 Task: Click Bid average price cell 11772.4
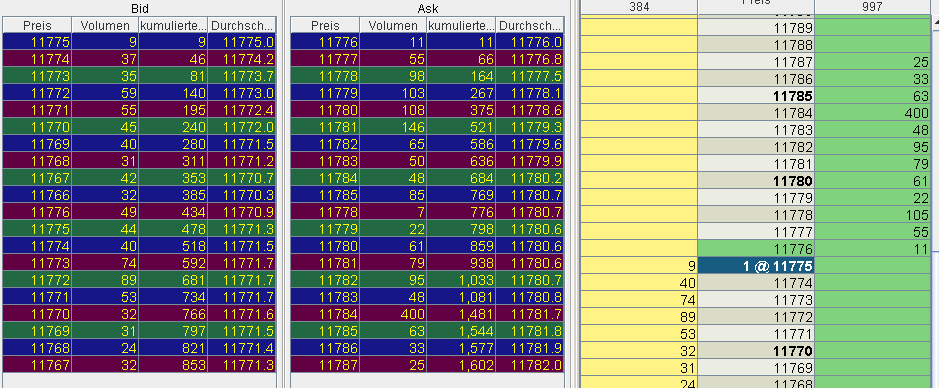click(242, 110)
